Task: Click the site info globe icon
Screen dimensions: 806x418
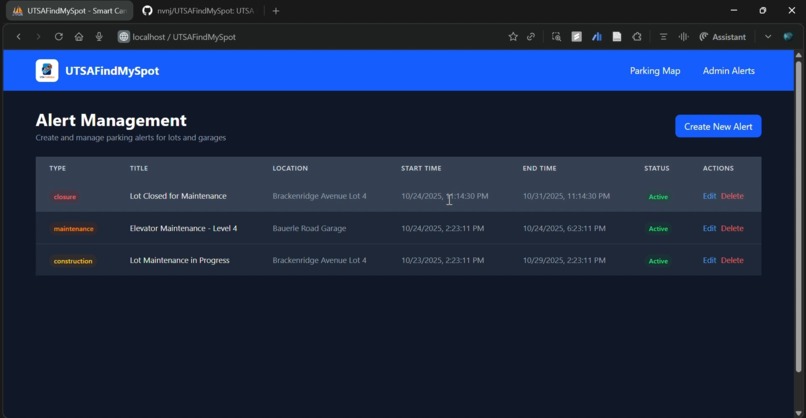Action: pyautogui.click(x=123, y=37)
